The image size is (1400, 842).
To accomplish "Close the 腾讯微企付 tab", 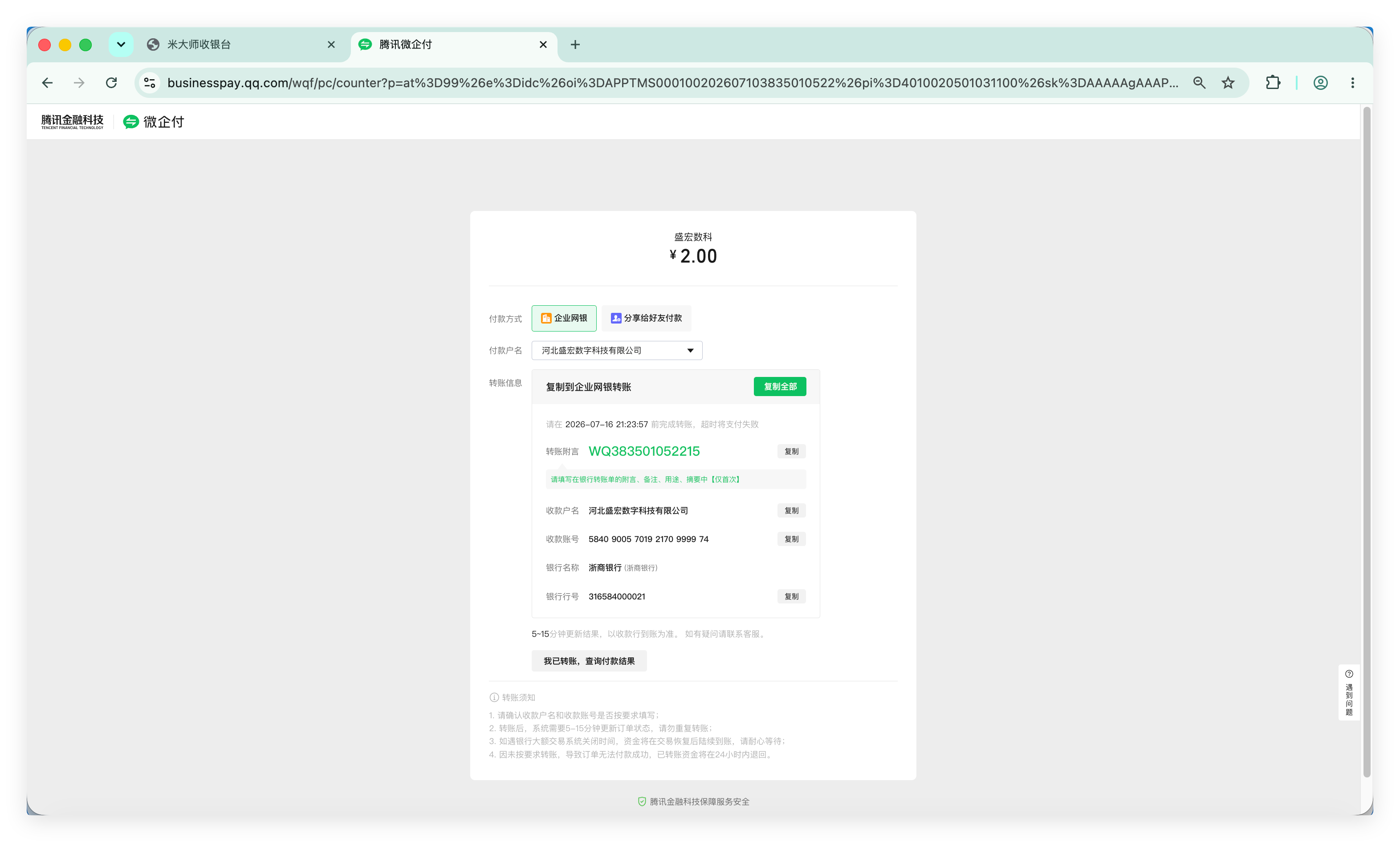I will click(x=543, y=44).
